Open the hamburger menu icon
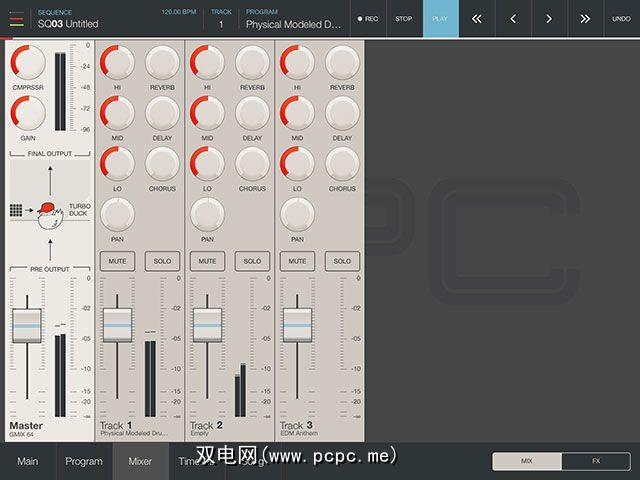640x480 pixels. tap(16, 18)
